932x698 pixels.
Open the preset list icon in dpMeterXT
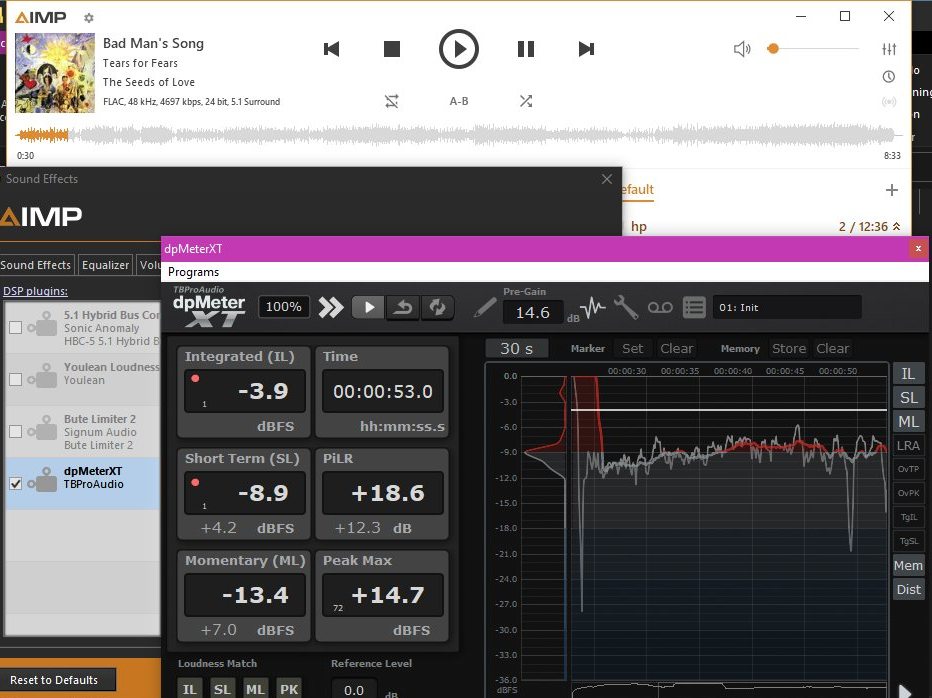coord(694,307)
